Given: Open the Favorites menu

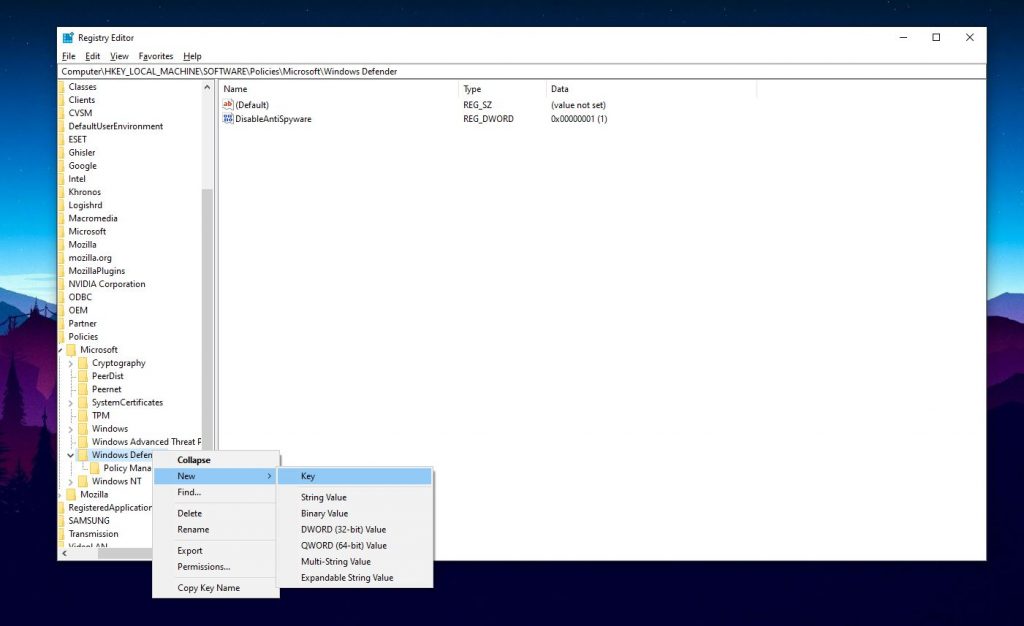Looking at the screenshot, I should click(x=156, y=56).
